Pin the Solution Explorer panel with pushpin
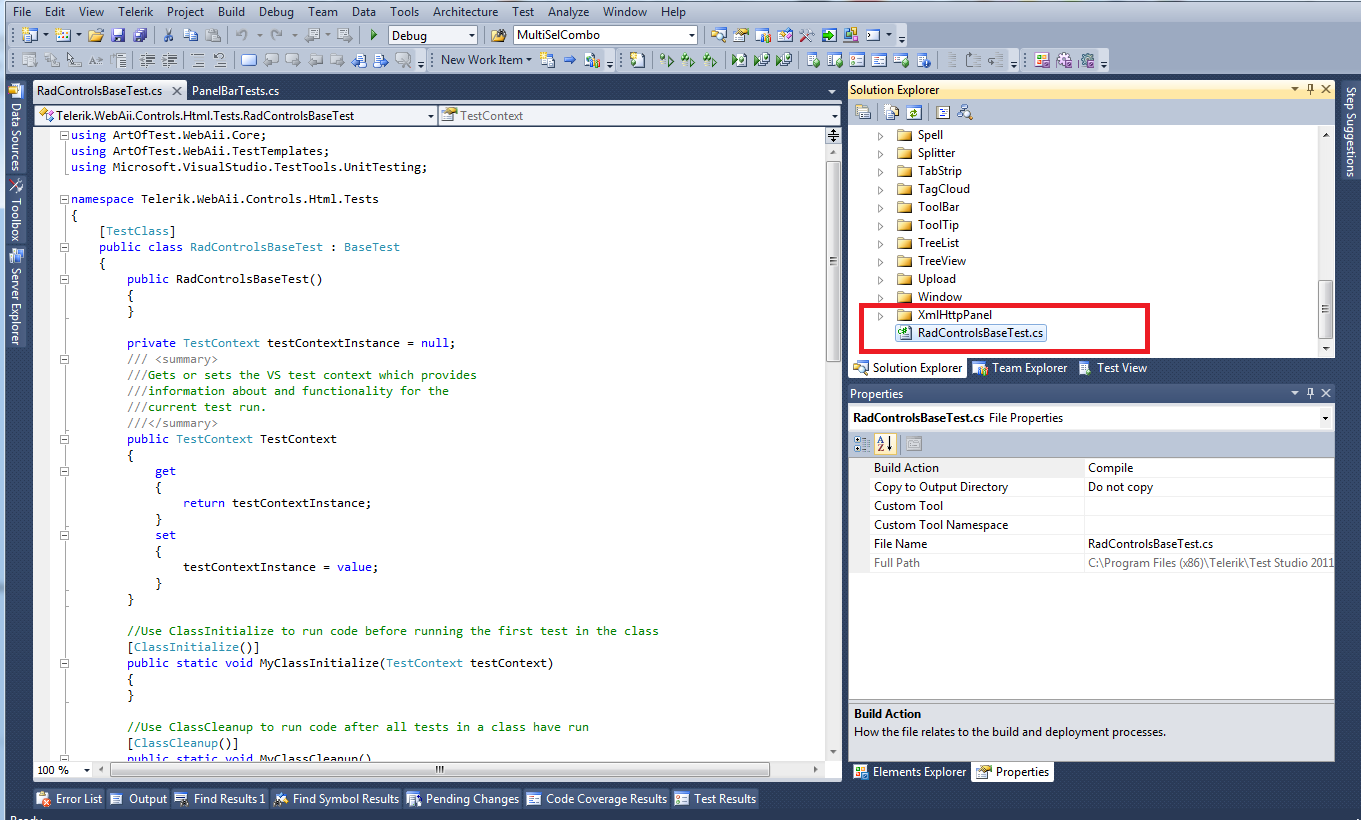This screenshot has width=1361, height=820. point(1310,90)
